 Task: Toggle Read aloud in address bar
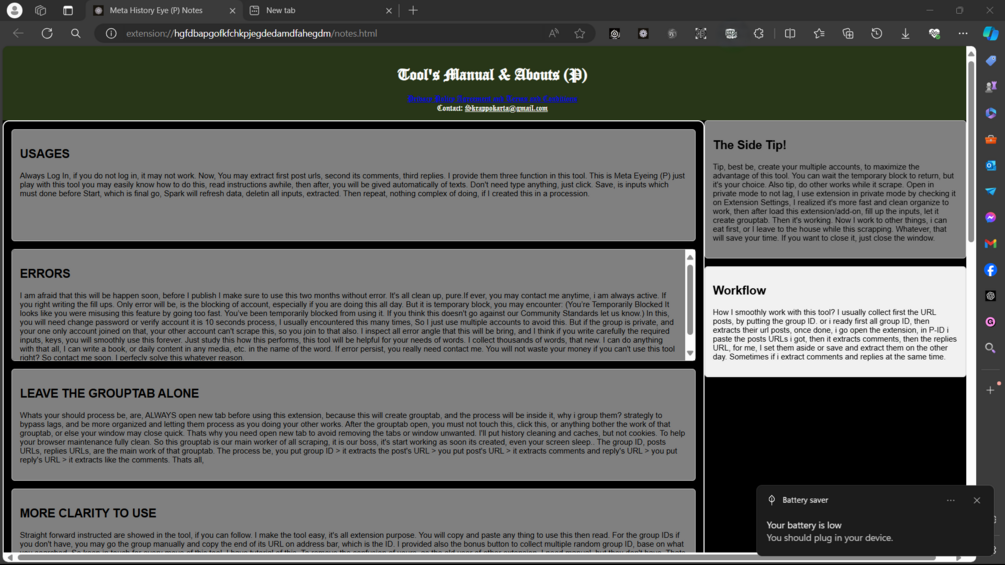[554, 33]
